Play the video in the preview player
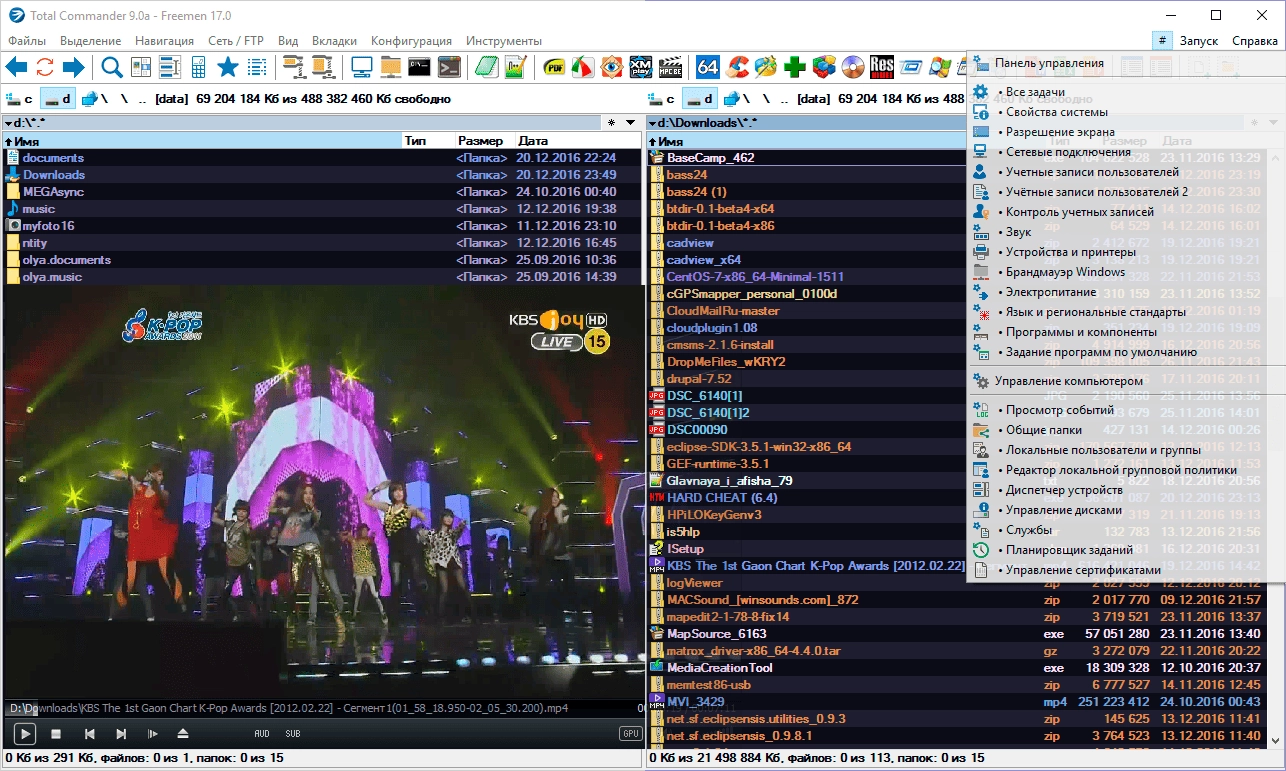Image resolution: width=1286 pixels, height=771 pixels. 25,734
